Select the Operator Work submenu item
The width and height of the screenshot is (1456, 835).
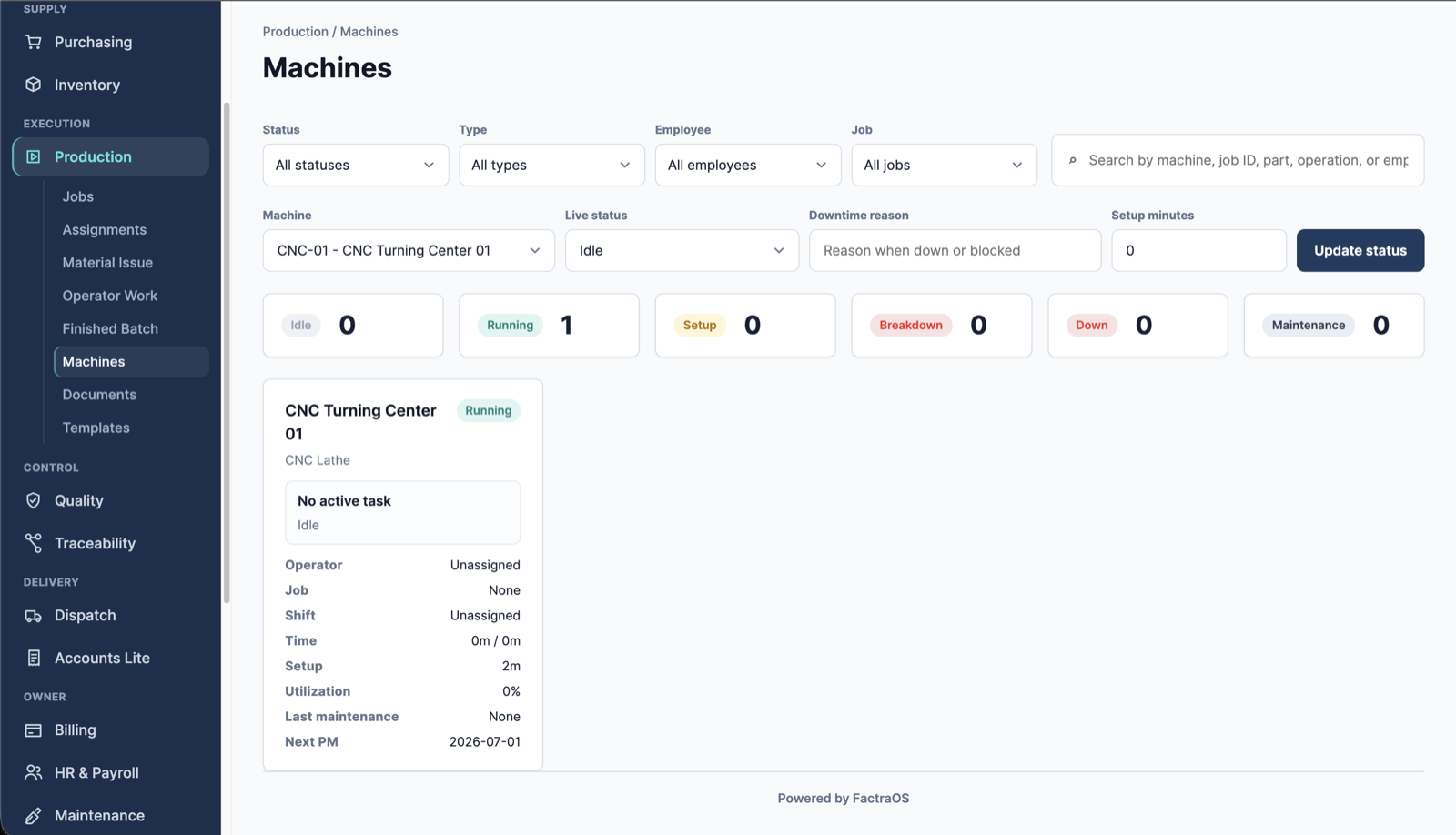tap(131, 296)
